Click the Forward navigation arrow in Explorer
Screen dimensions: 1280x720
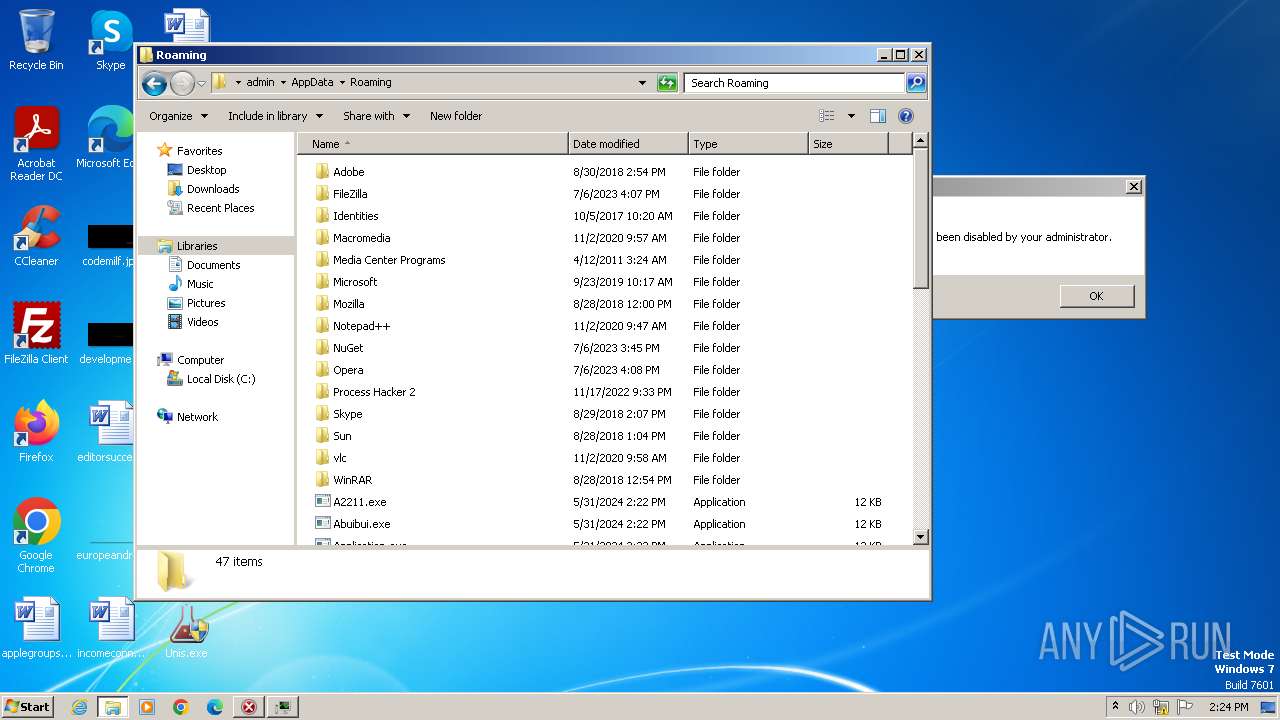click(182, 83)
